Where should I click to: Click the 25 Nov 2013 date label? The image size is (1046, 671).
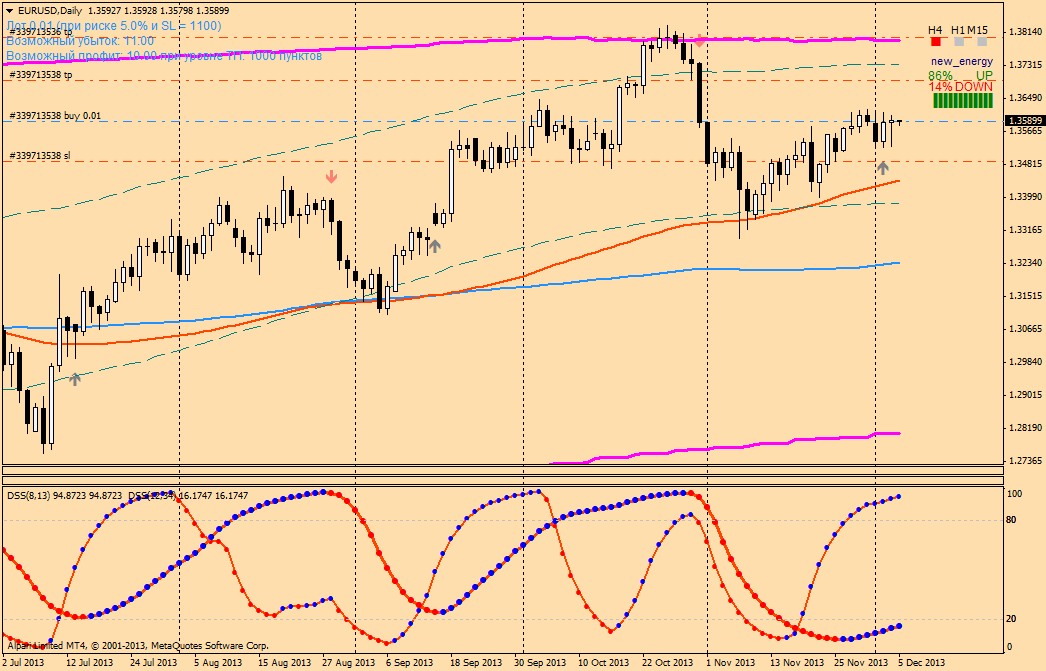[x=861, y=662]
